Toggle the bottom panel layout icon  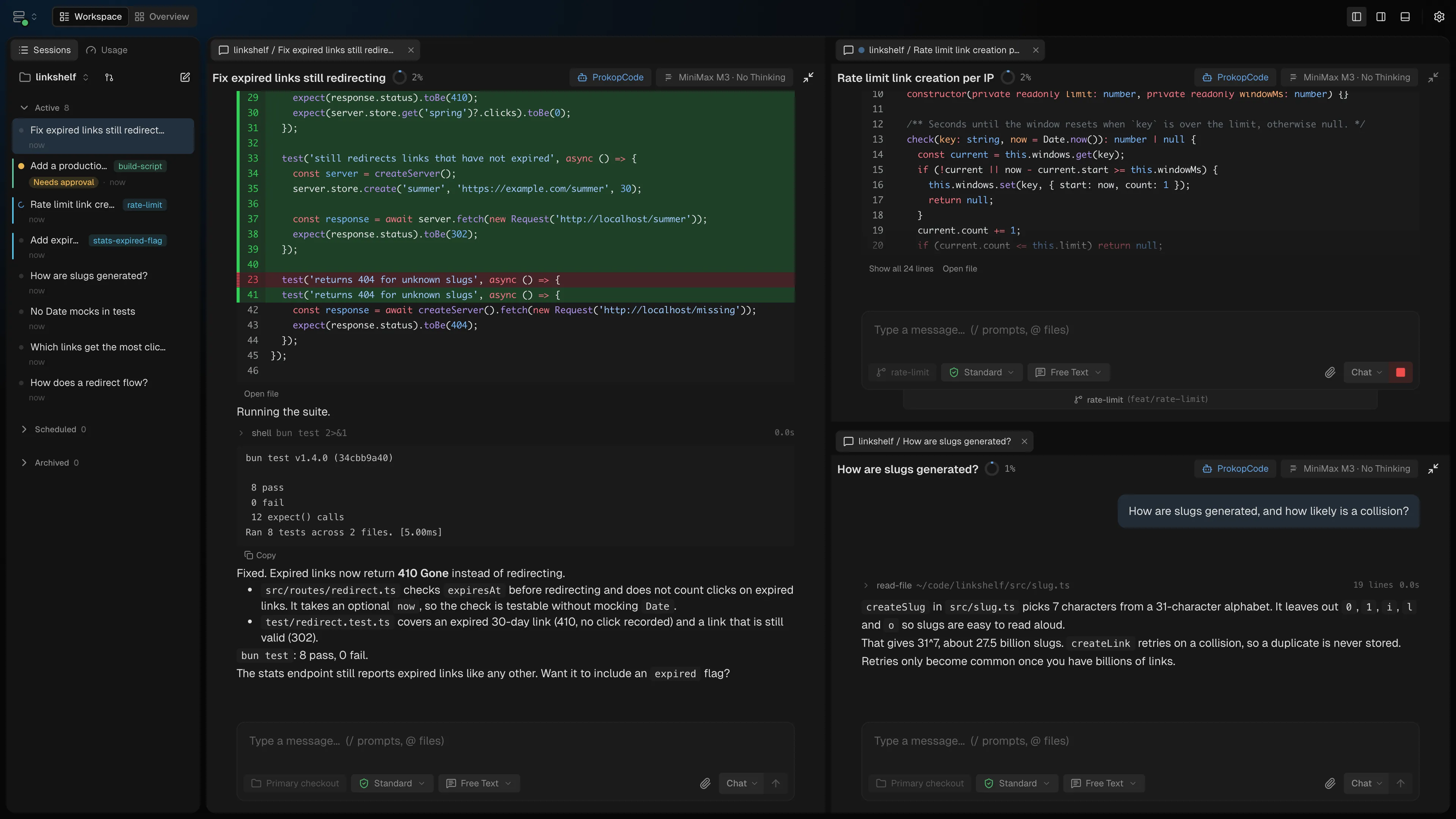coord(1405,16)
